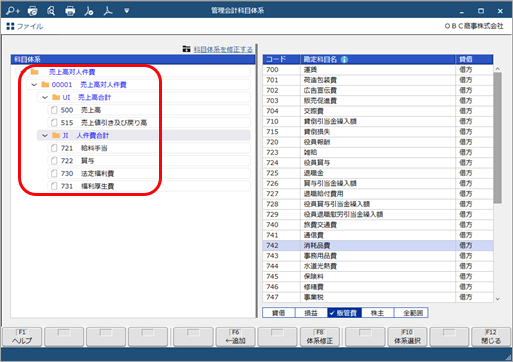The width and height of the screenshot is (513, 362).
Task: Select account row 725 退職金
Action: pyautogui.click(x=378, y=173)
